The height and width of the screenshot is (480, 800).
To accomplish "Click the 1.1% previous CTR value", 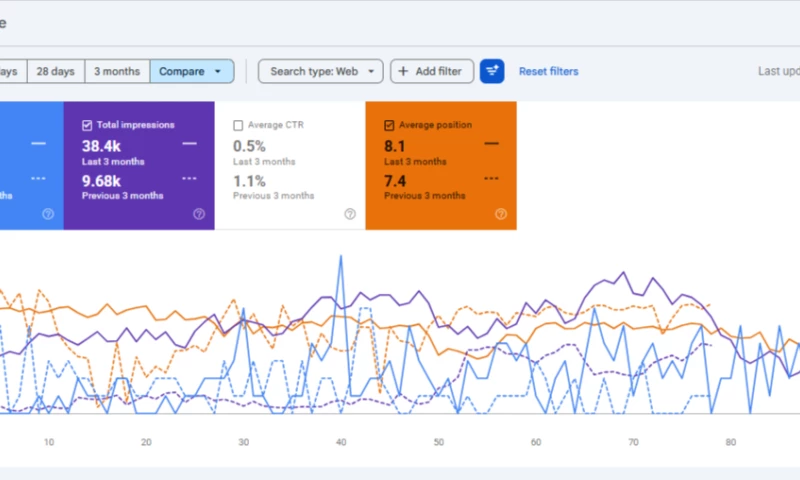I will click(x=249, y=181).
